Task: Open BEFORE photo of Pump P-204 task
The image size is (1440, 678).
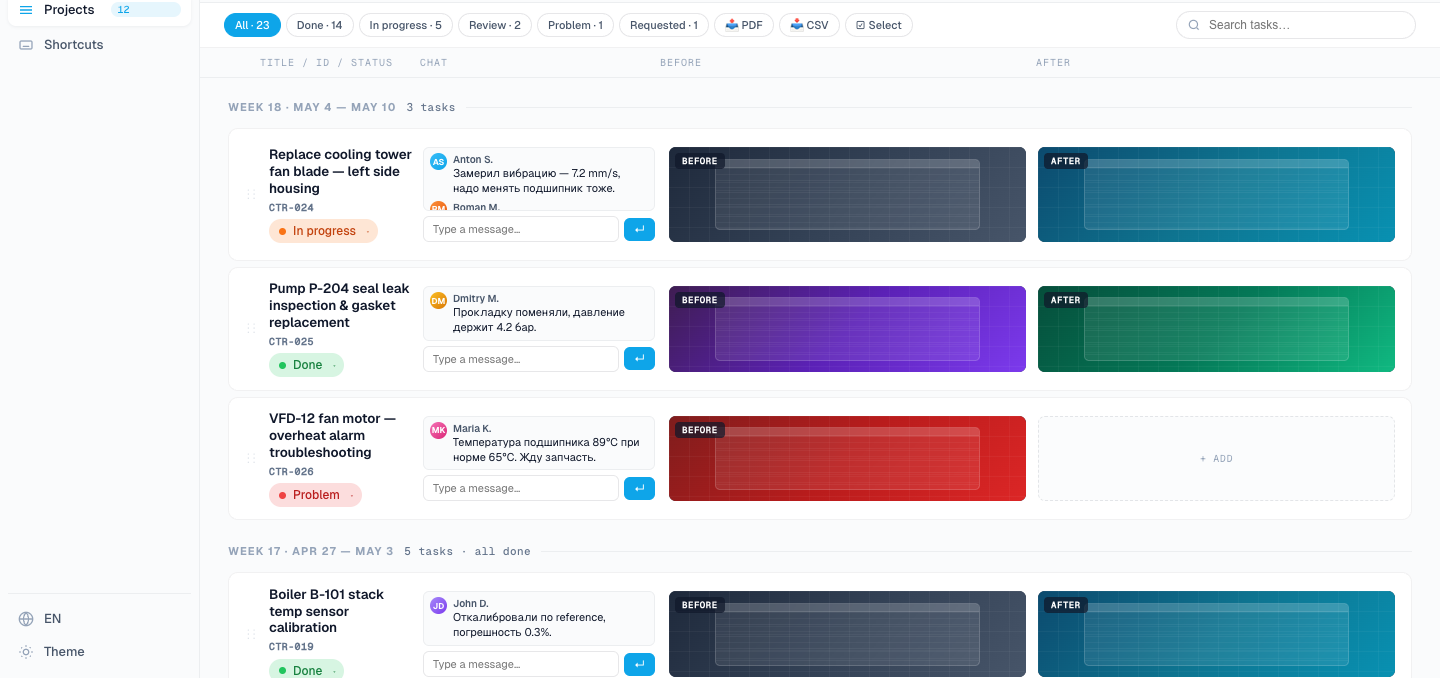Action: click(847, 329)
